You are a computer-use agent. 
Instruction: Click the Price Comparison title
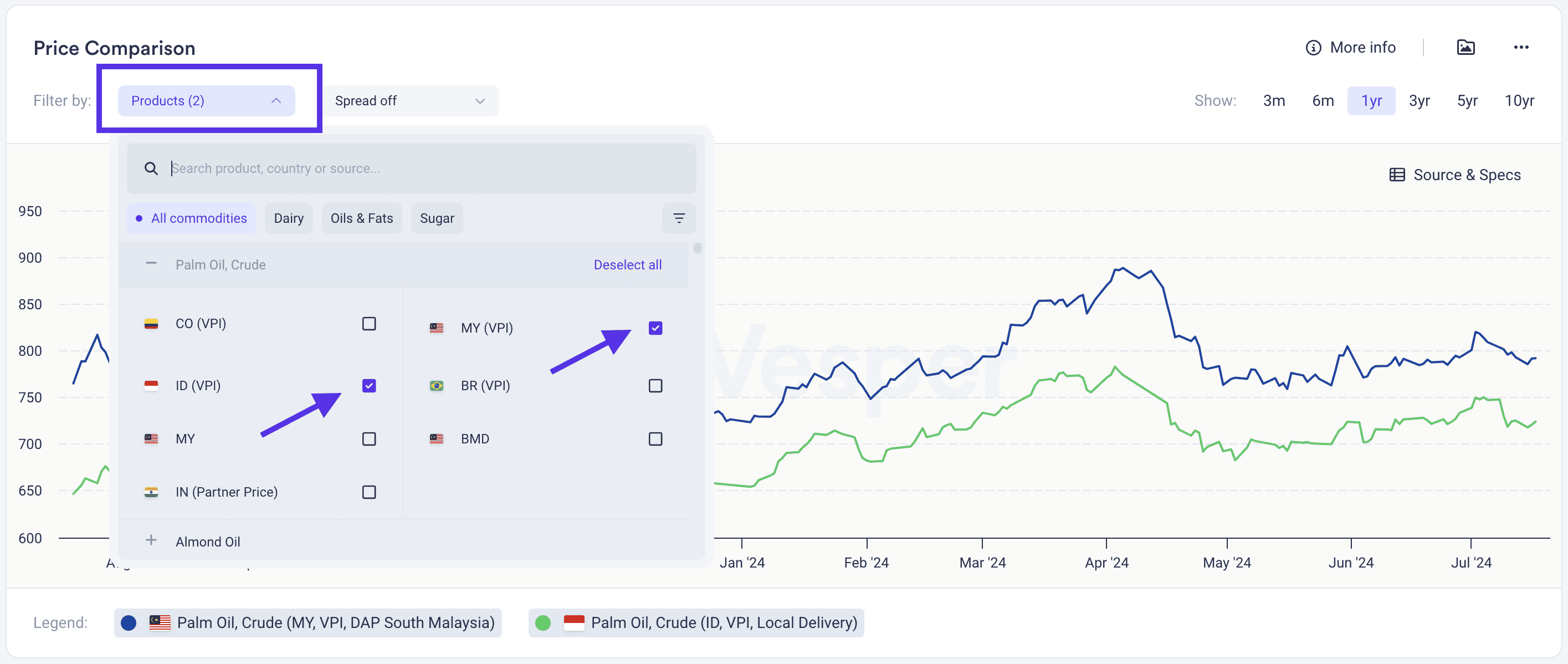click(115, 48)
